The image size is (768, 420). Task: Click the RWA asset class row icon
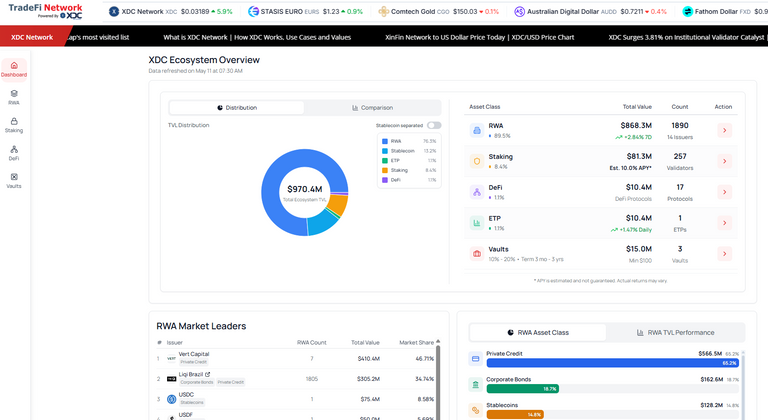click(477, 130)
